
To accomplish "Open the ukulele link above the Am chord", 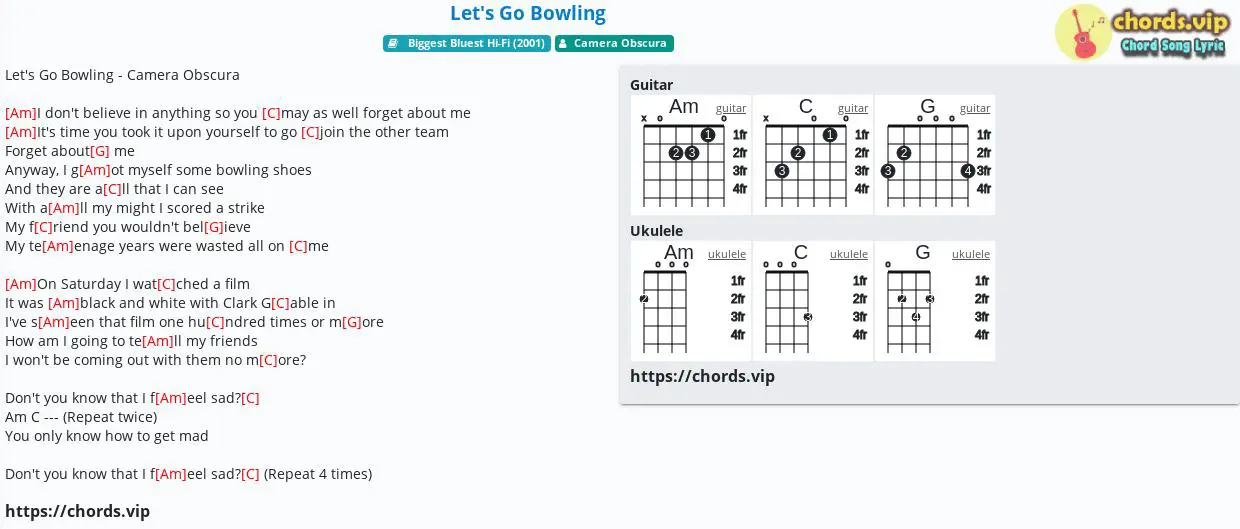I will pos(727,254).
